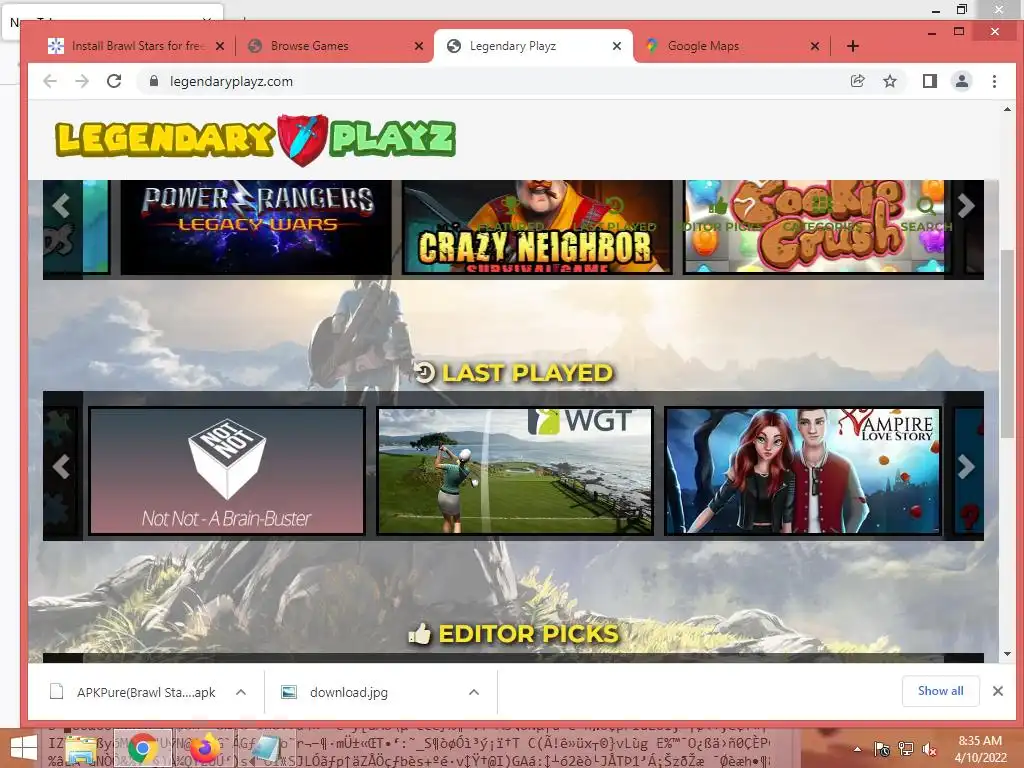This screenshot has width=1024, height=768.
Task: Close the Browse Games tab
Action: 419,46
